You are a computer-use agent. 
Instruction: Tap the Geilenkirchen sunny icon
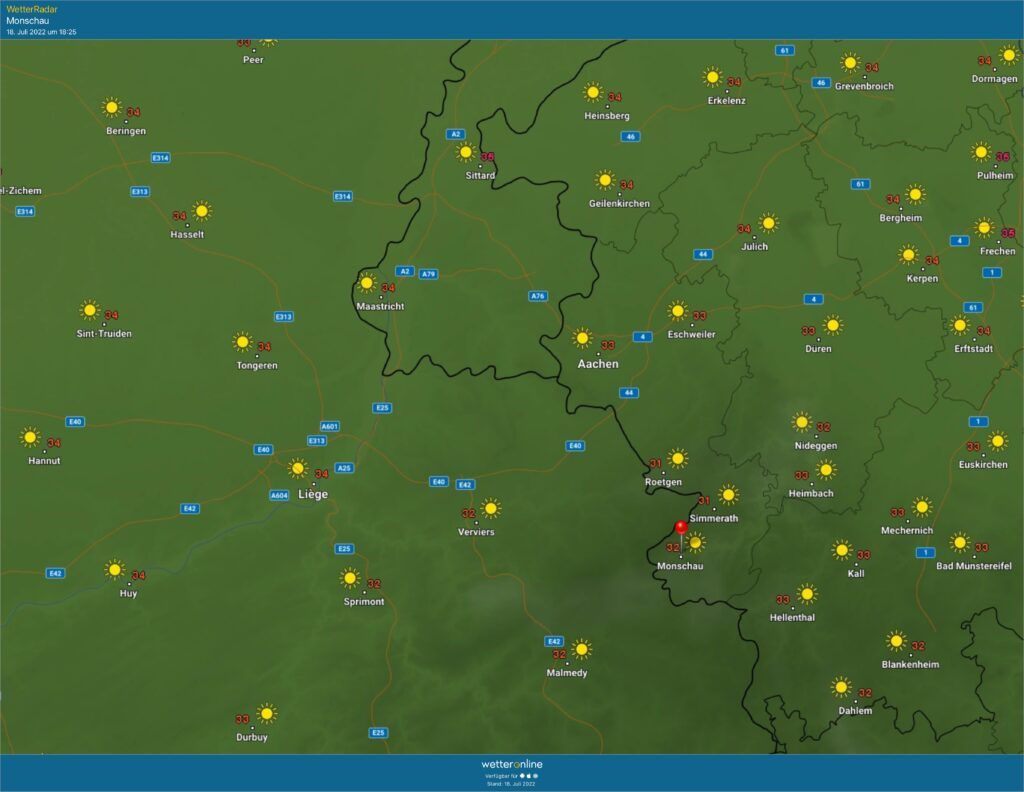point(605,180)
